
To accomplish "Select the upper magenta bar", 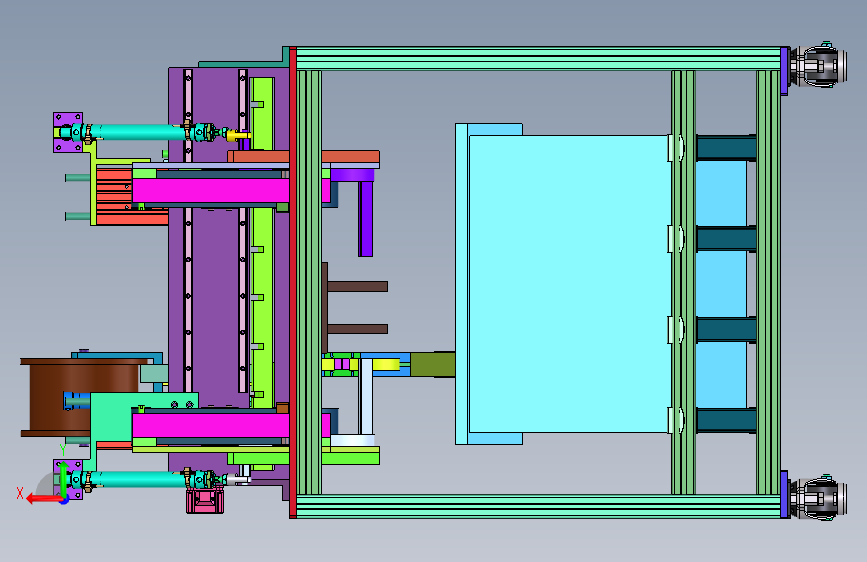I will coord(211,190).
